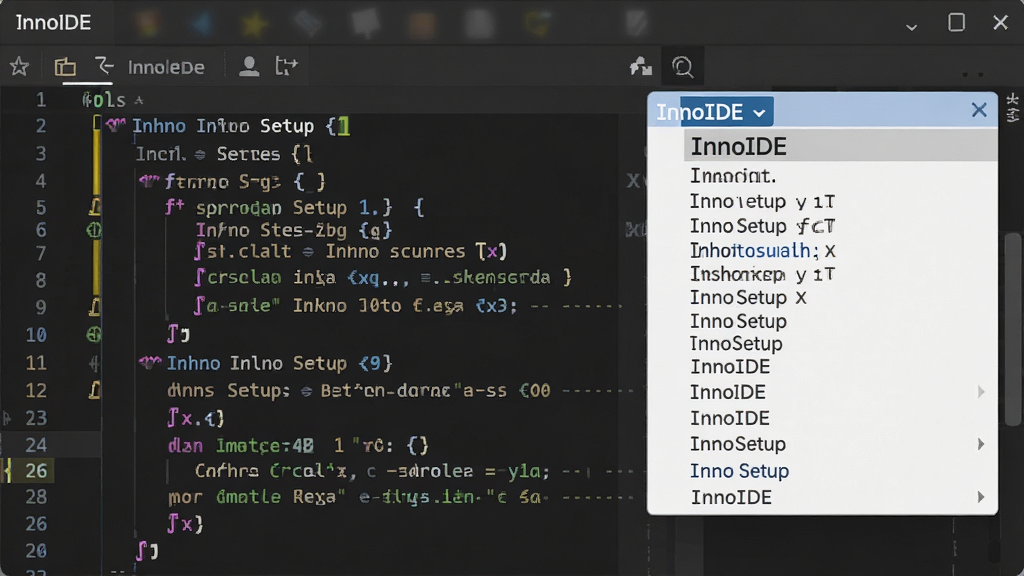Viewport: 1024px width, 576px height.
Task: Choose the 'Inhoitosualh; X' entry
Action: click(x=762, y=250)
